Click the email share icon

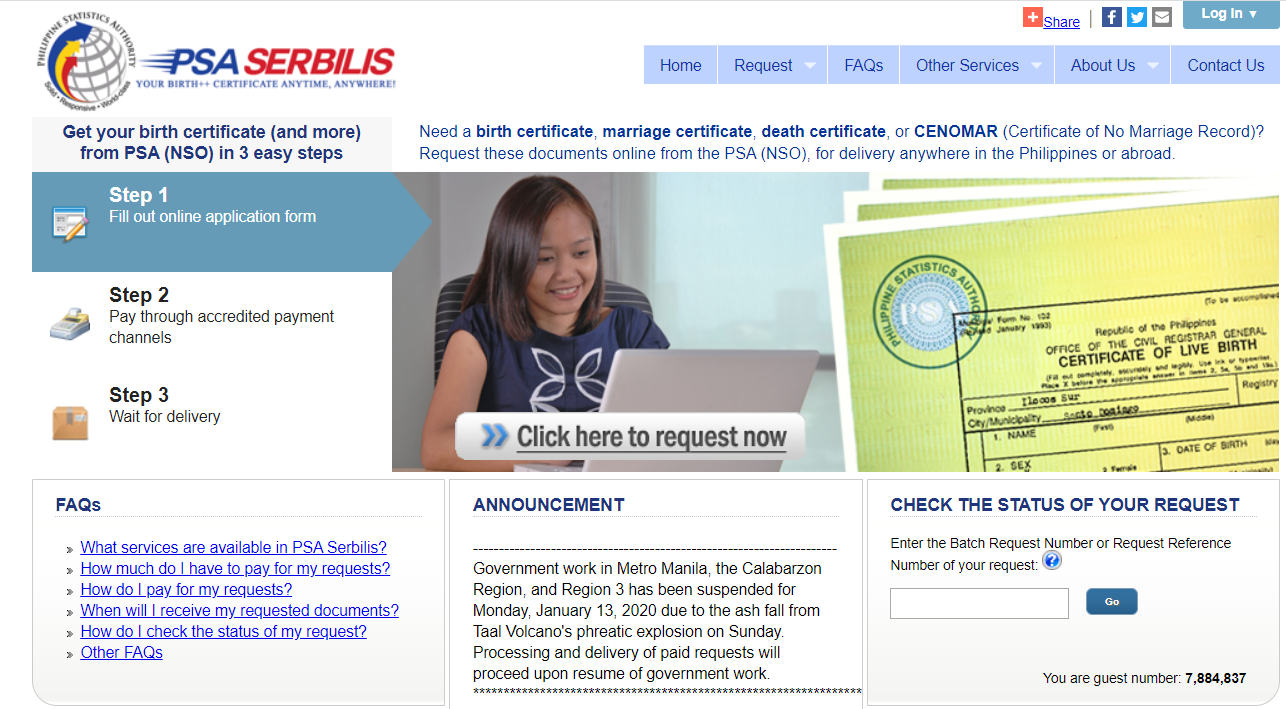click(x=1161, y=16)
